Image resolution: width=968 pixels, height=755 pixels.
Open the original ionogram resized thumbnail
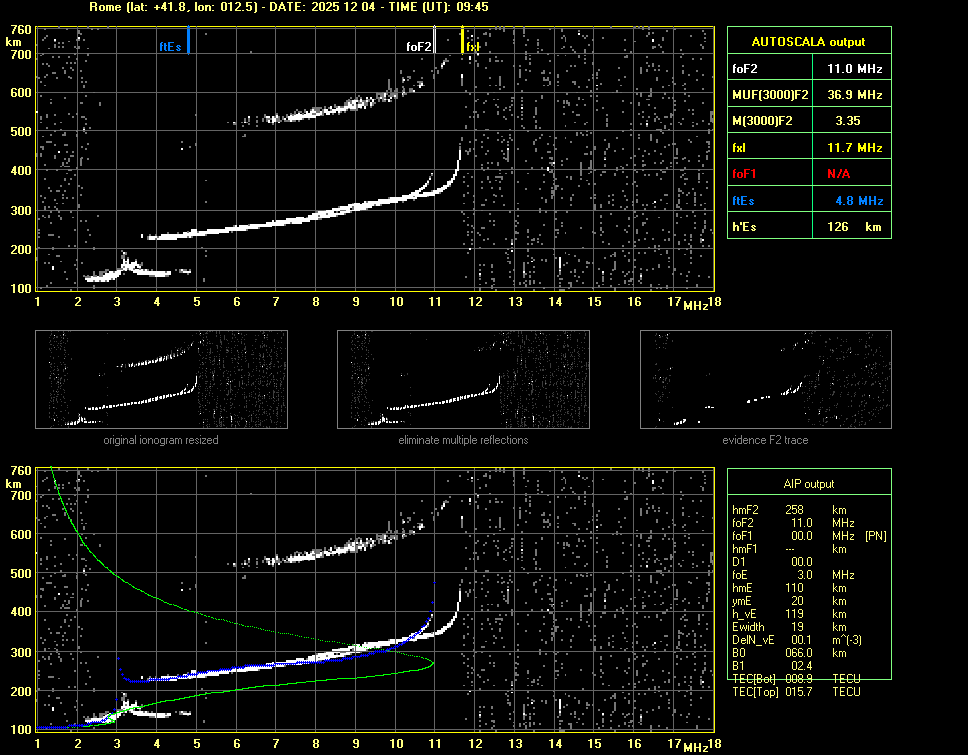(x=161, y=379)
